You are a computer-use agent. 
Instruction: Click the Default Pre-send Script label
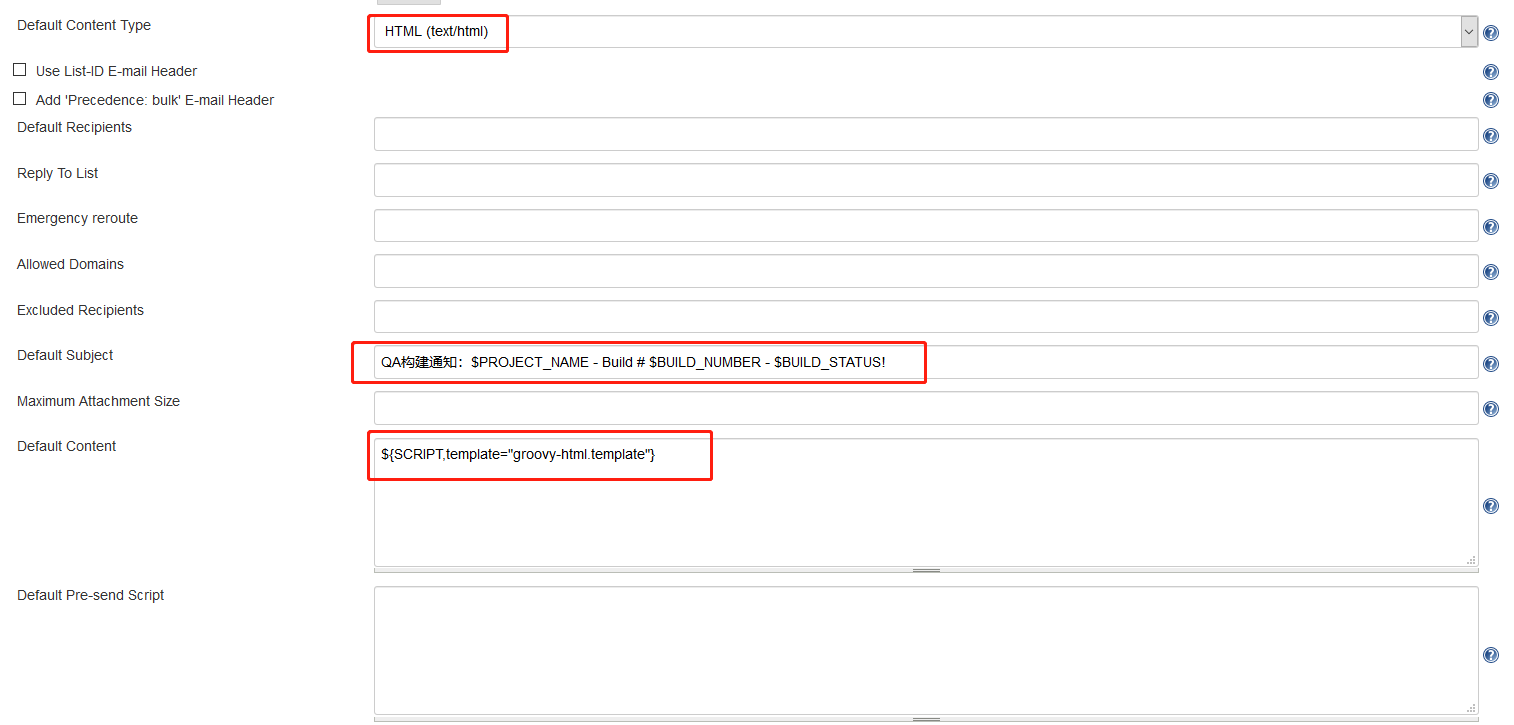(x=90, y=595)
